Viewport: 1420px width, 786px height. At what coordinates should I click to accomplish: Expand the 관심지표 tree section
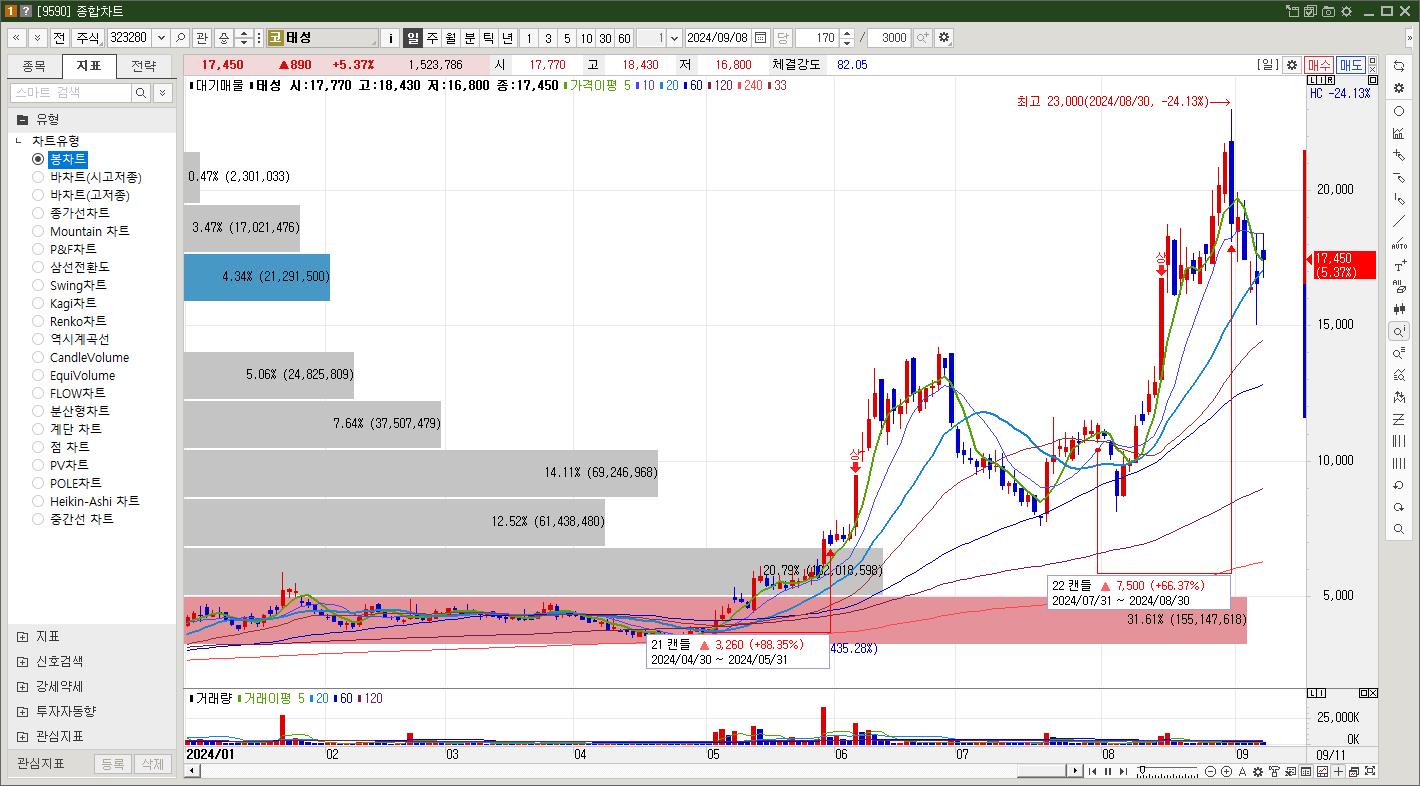[22, 736]
